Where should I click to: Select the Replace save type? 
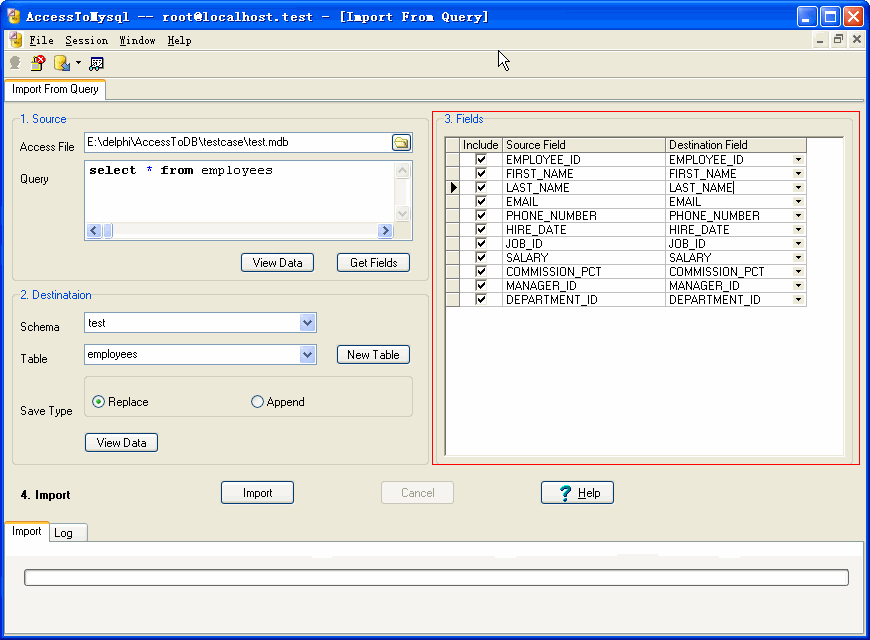tap(98, 402)
